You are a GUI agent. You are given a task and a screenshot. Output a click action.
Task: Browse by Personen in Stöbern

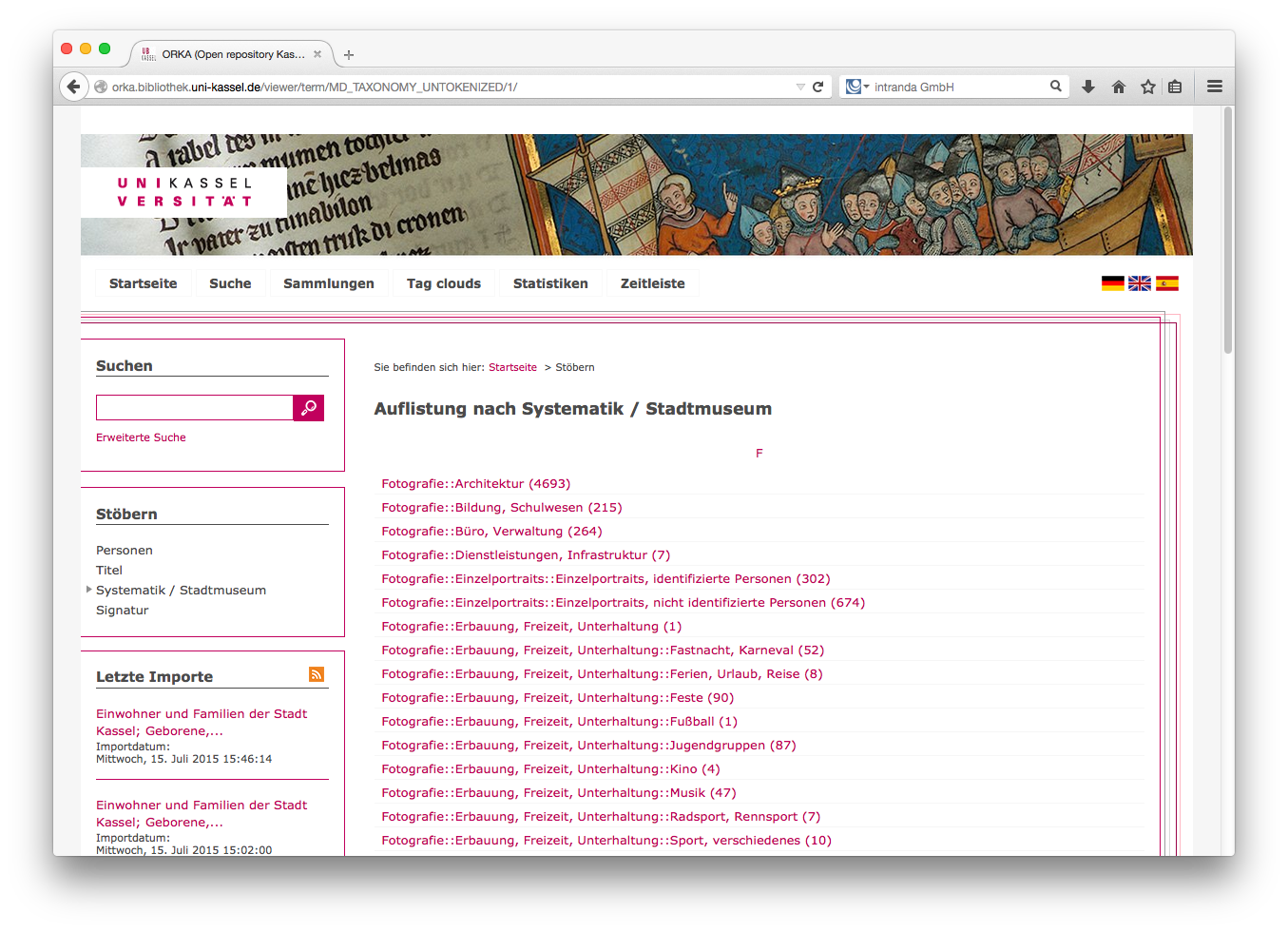125,551
